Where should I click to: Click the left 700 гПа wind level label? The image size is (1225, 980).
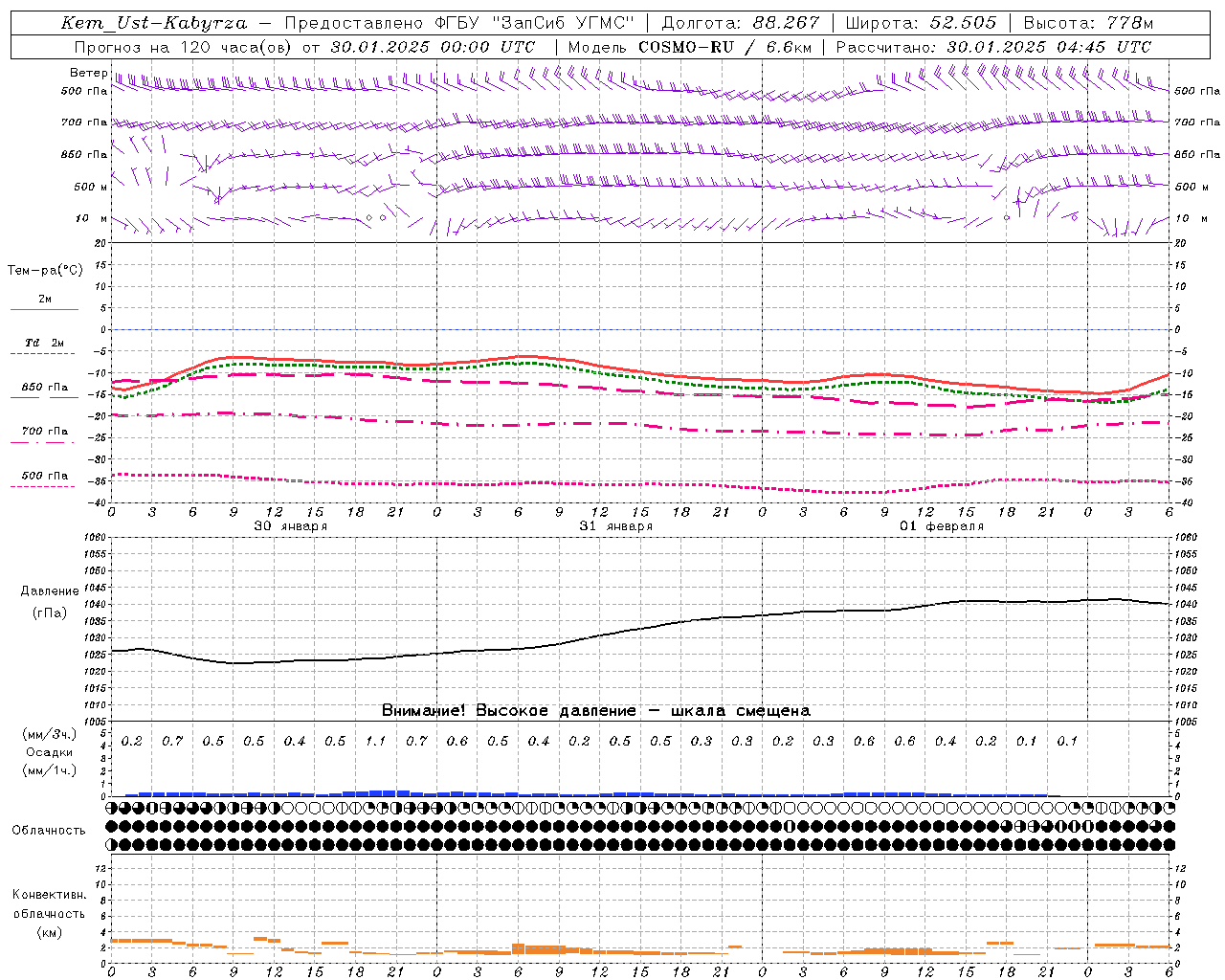[84, 122]
